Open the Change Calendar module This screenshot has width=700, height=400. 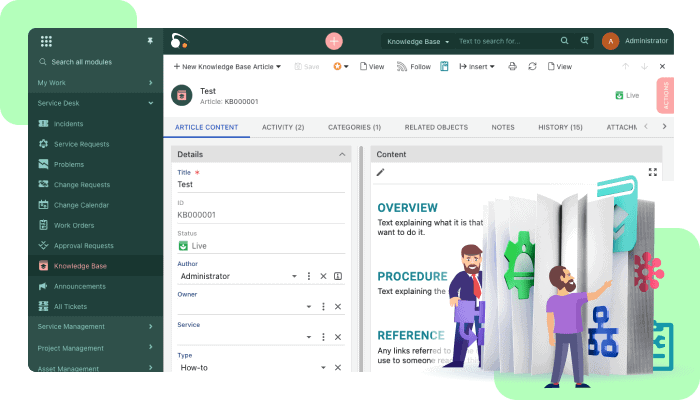[x=82, y=205]
